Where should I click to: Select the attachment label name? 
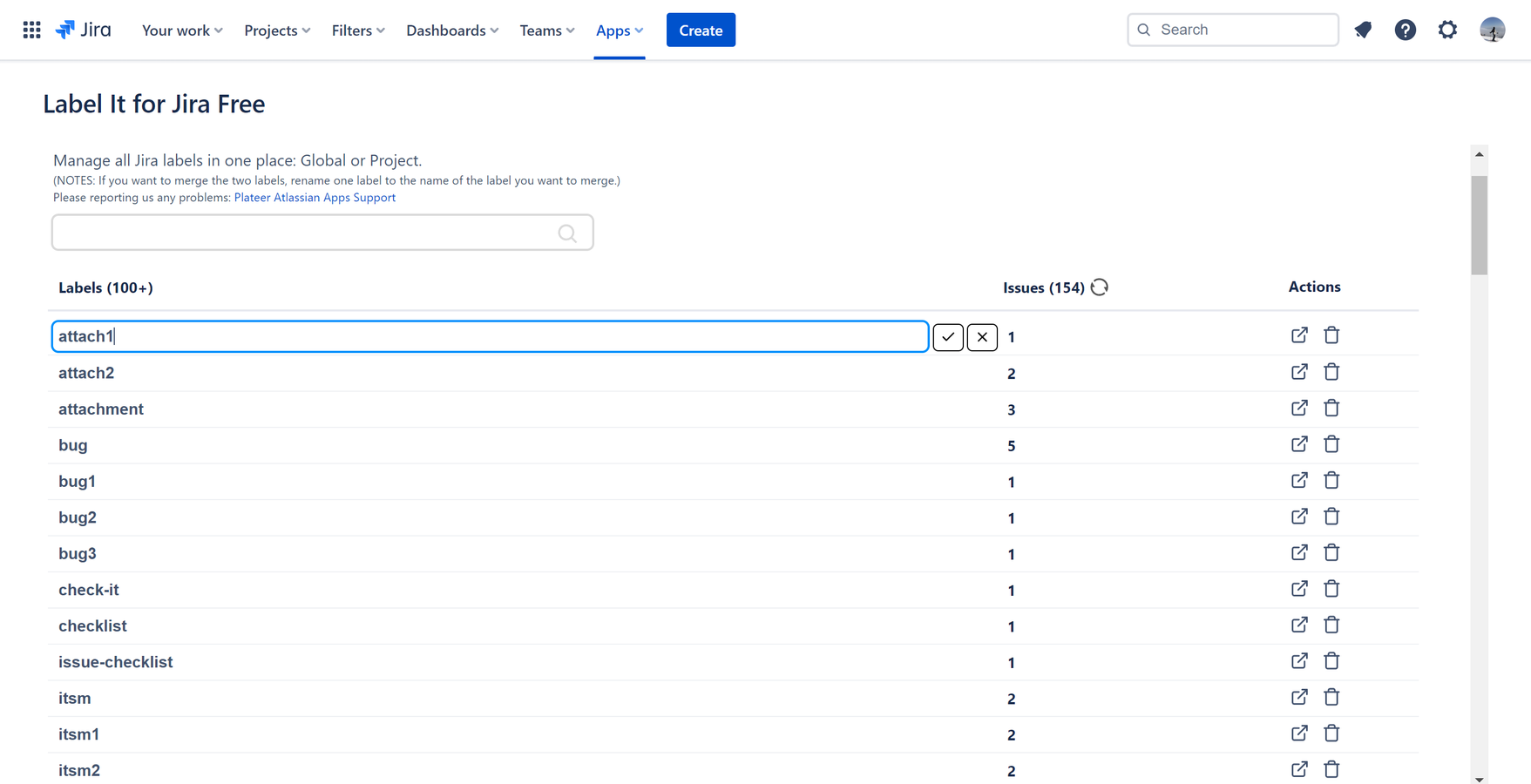coord(101,409)
